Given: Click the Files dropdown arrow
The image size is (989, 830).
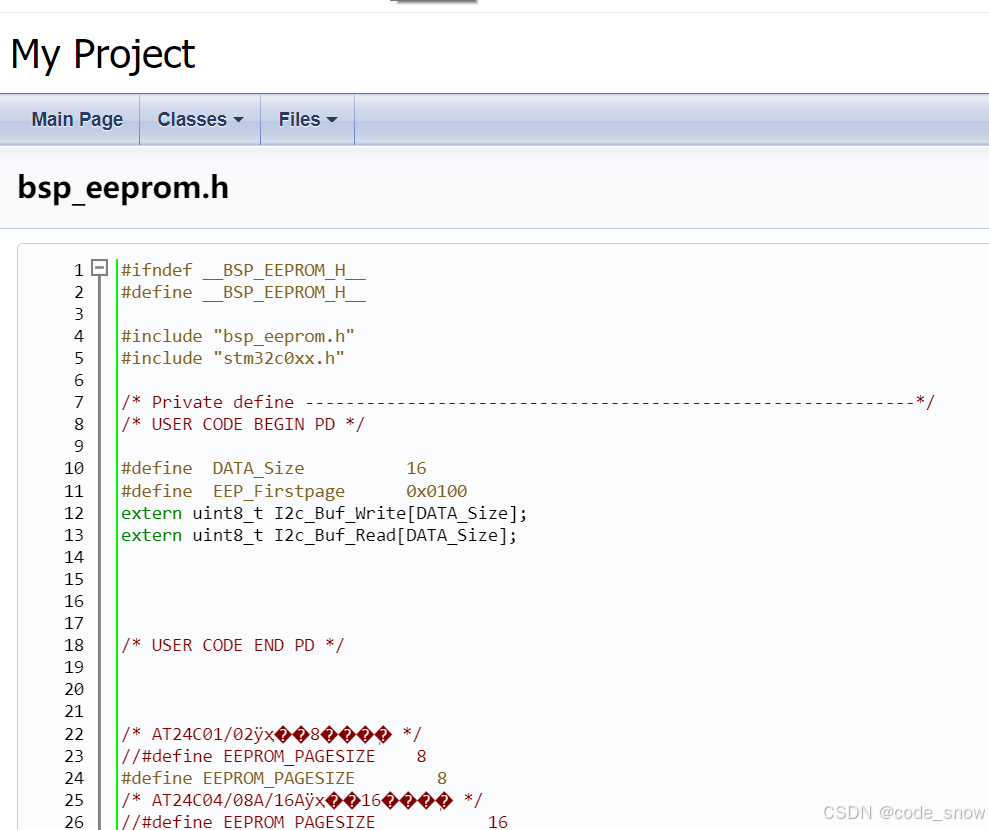Looking at the screenshot, I should point(332,120).
